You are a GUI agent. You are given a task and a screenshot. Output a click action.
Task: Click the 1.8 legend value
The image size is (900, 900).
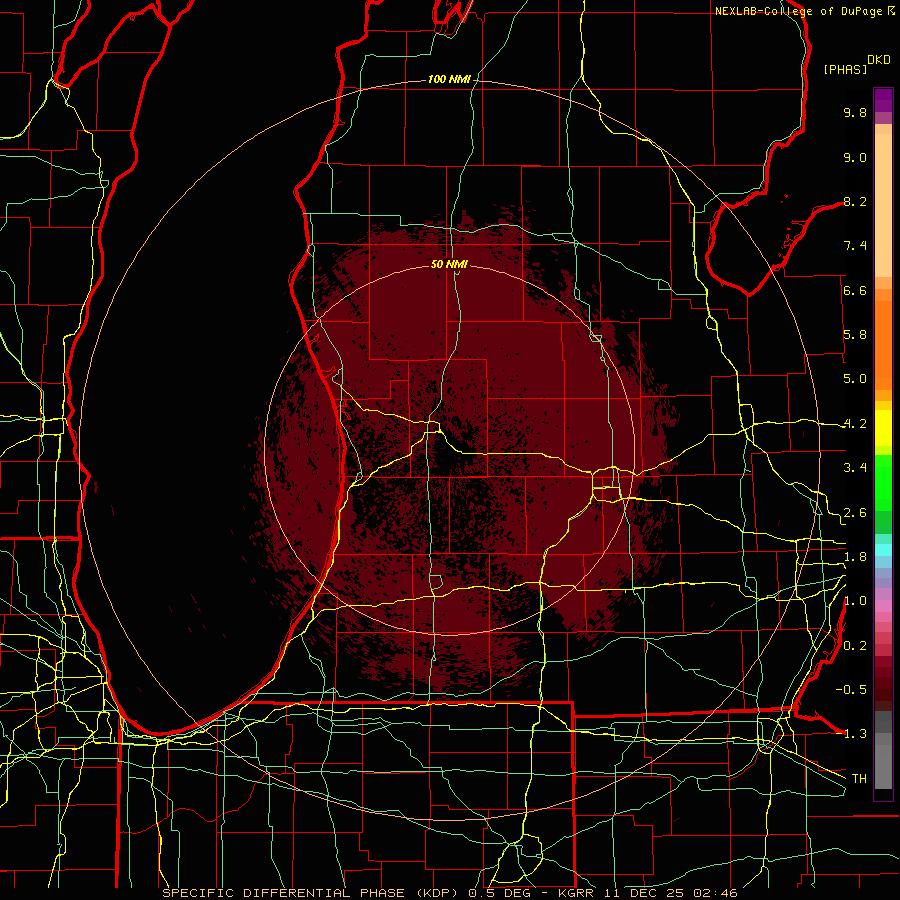(x=855, y=557)
